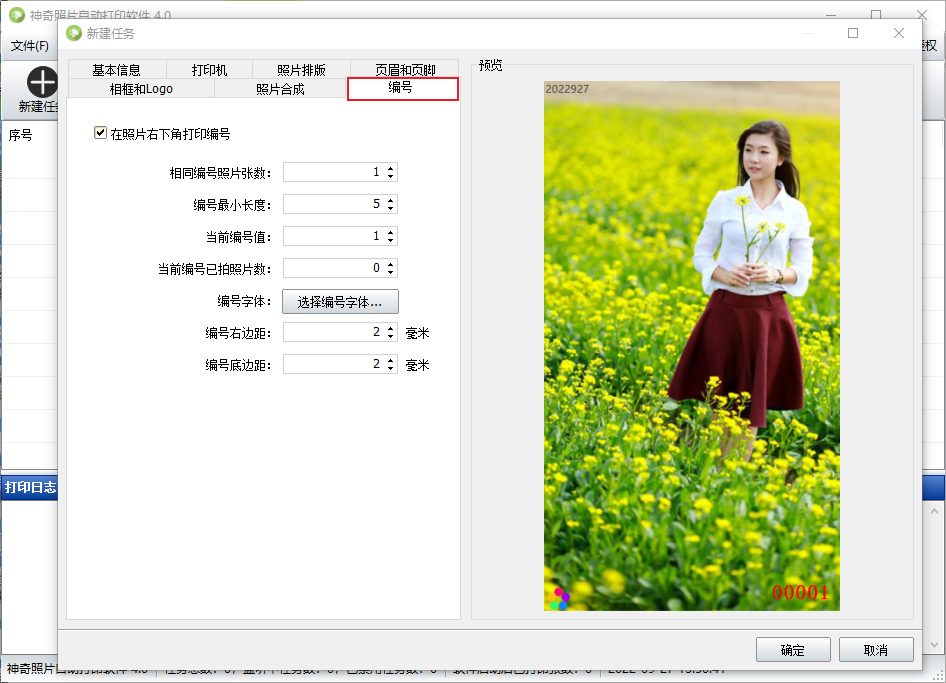The height and width of the screenshot is (683, 946).
Task: Click the colorful logo in preview corner
Action: (x=559, y=599)
